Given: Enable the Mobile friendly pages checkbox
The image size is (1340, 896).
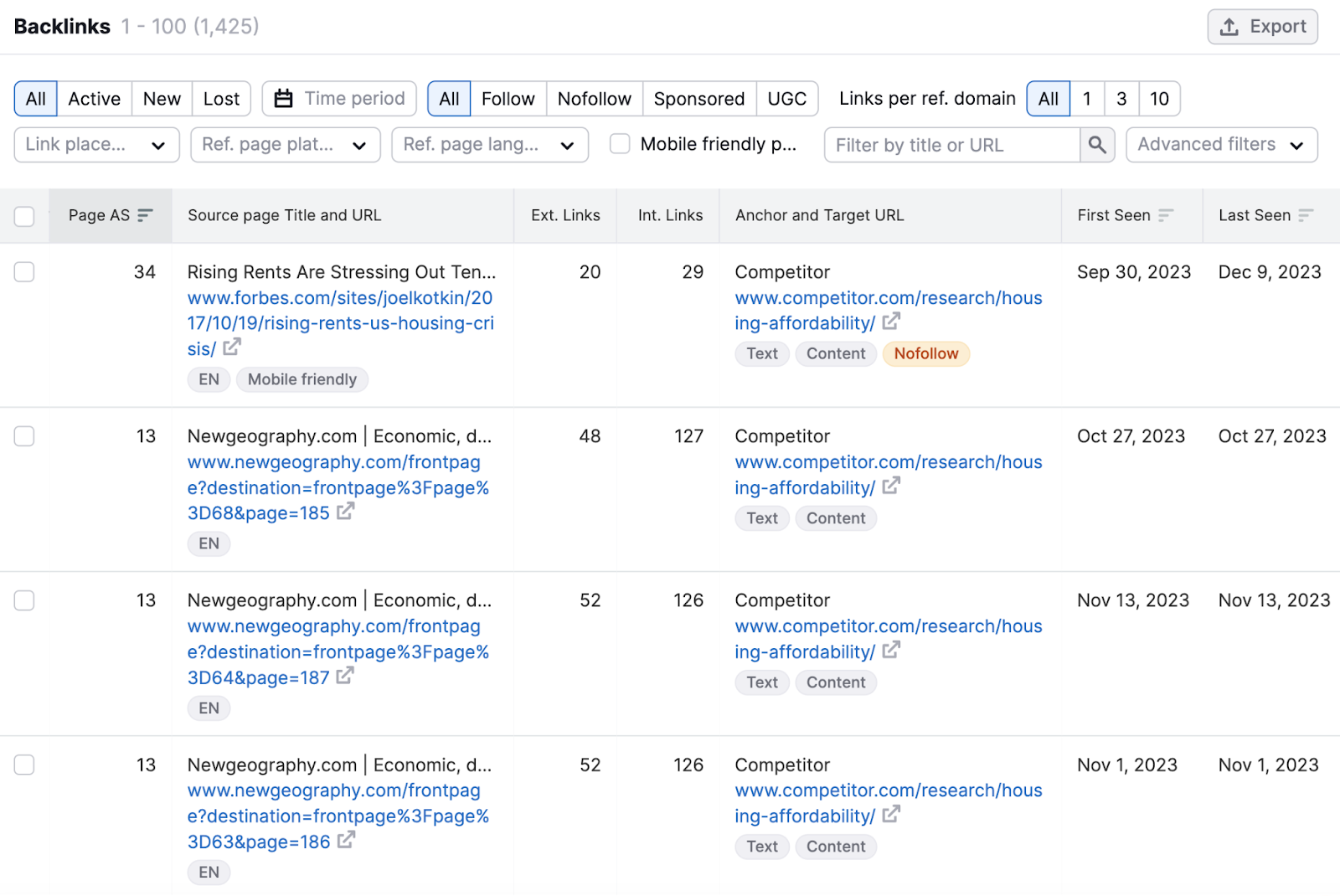Looking at the screenshot, I should click(620, 144).
